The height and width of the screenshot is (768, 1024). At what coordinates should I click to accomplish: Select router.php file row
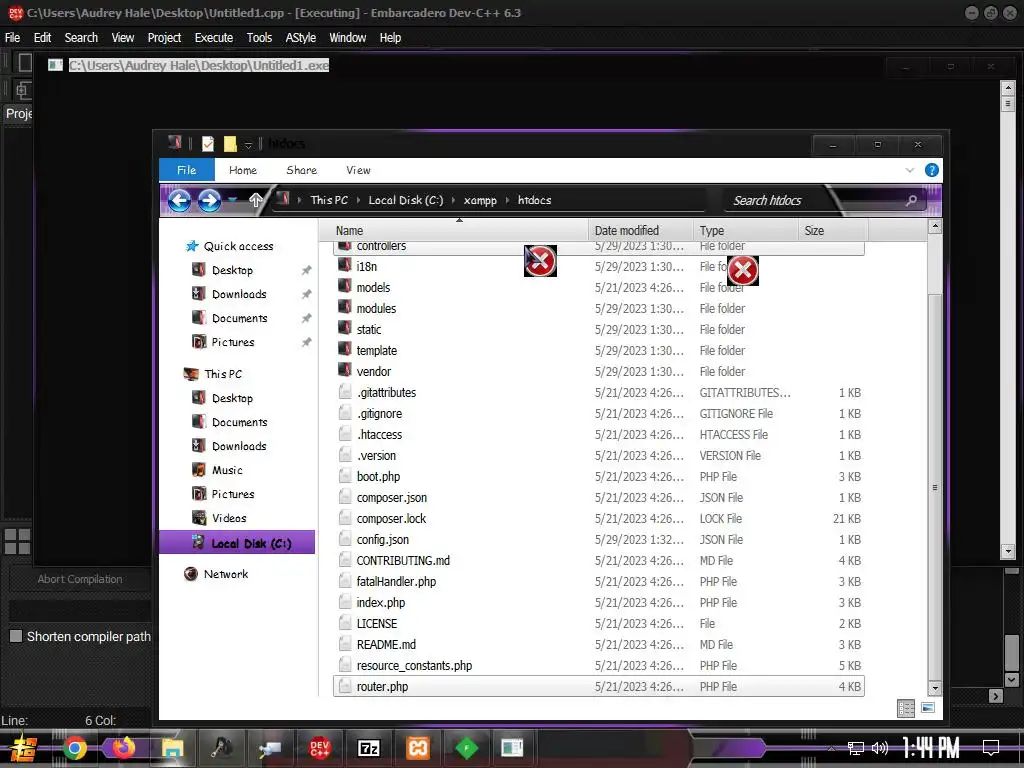tap(599, 686)
